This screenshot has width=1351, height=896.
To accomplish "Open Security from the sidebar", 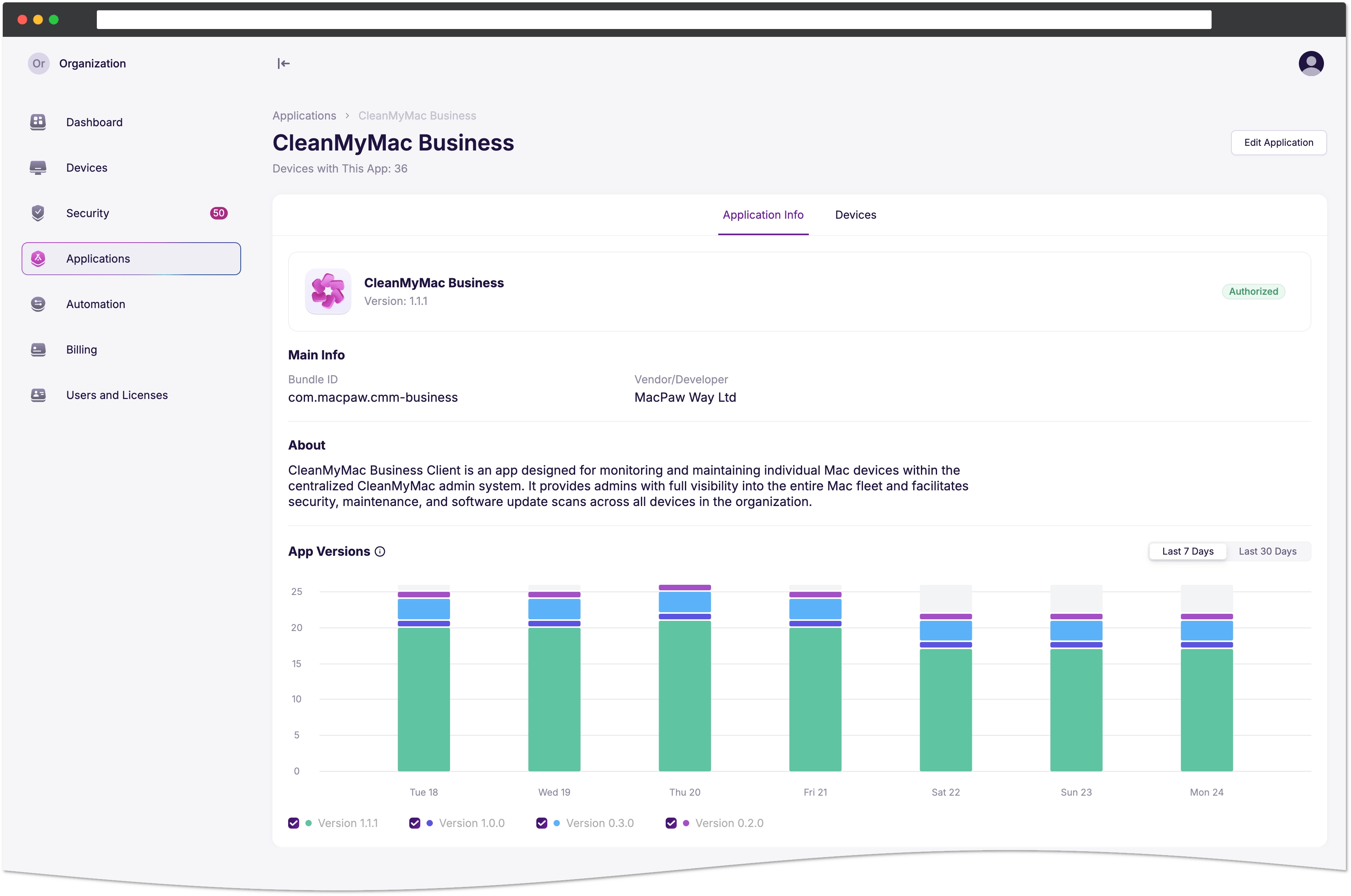I will (131, 213).
